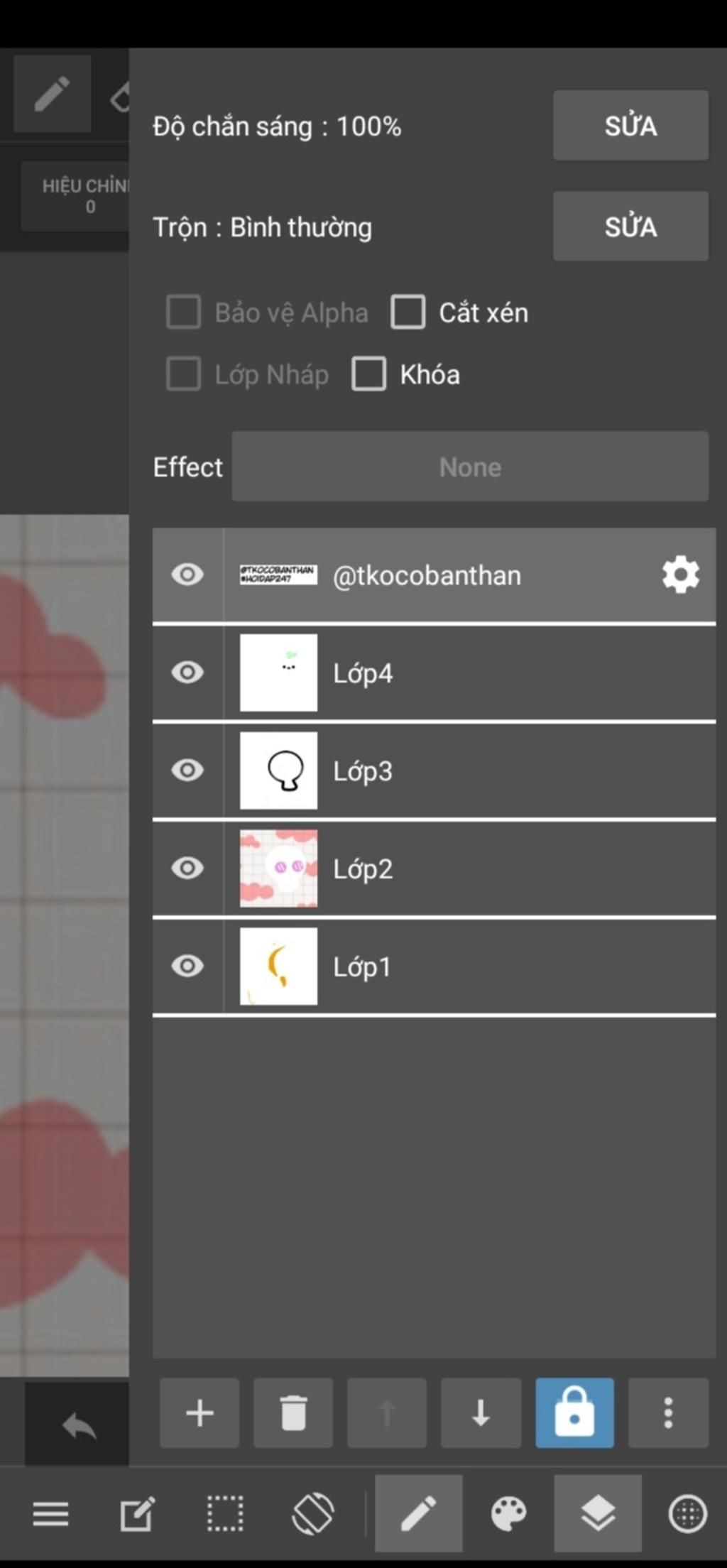Open layer options three-dot menu
Image resolution: width=727 pixels, height=1568 pixels.
668,1412
